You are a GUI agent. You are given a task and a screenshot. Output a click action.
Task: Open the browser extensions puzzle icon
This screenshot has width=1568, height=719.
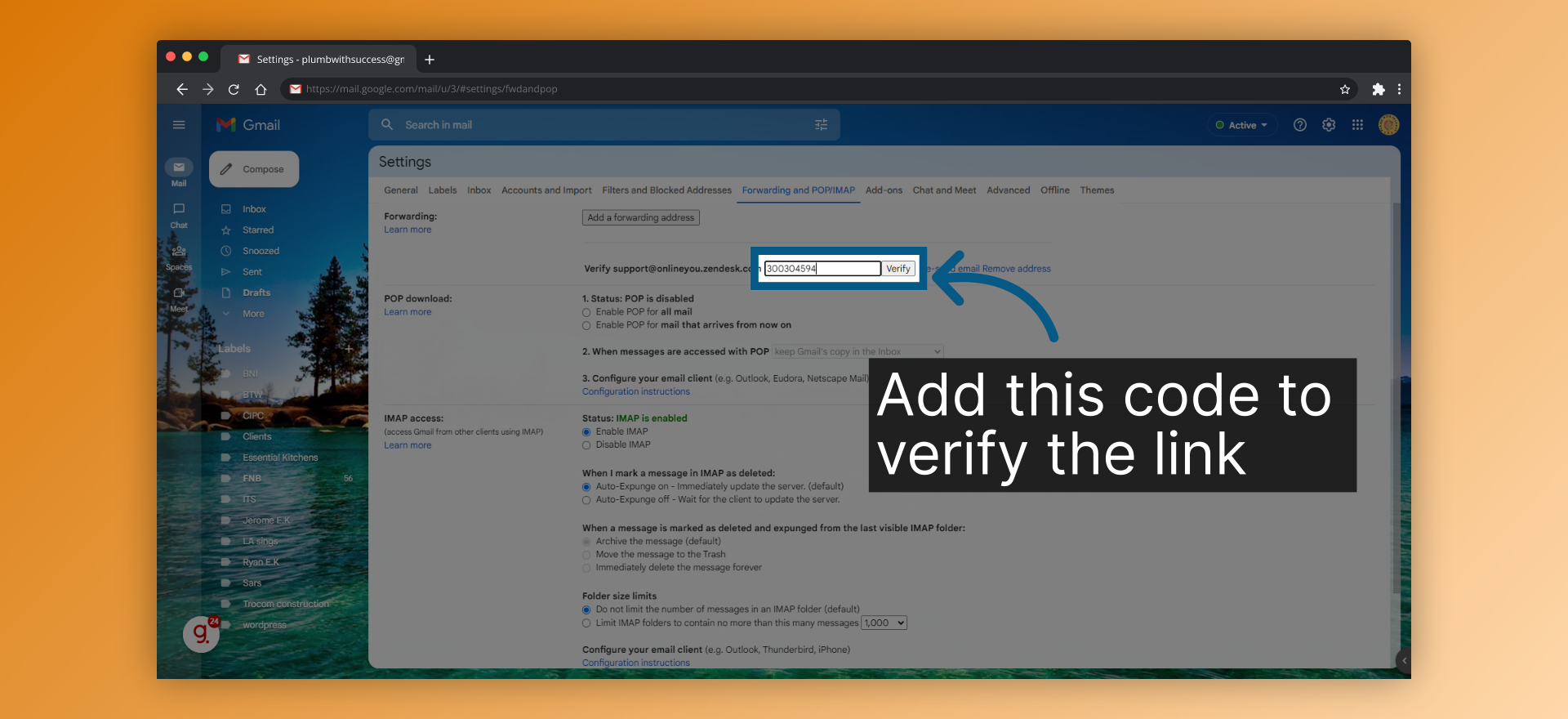[1379, 89]
